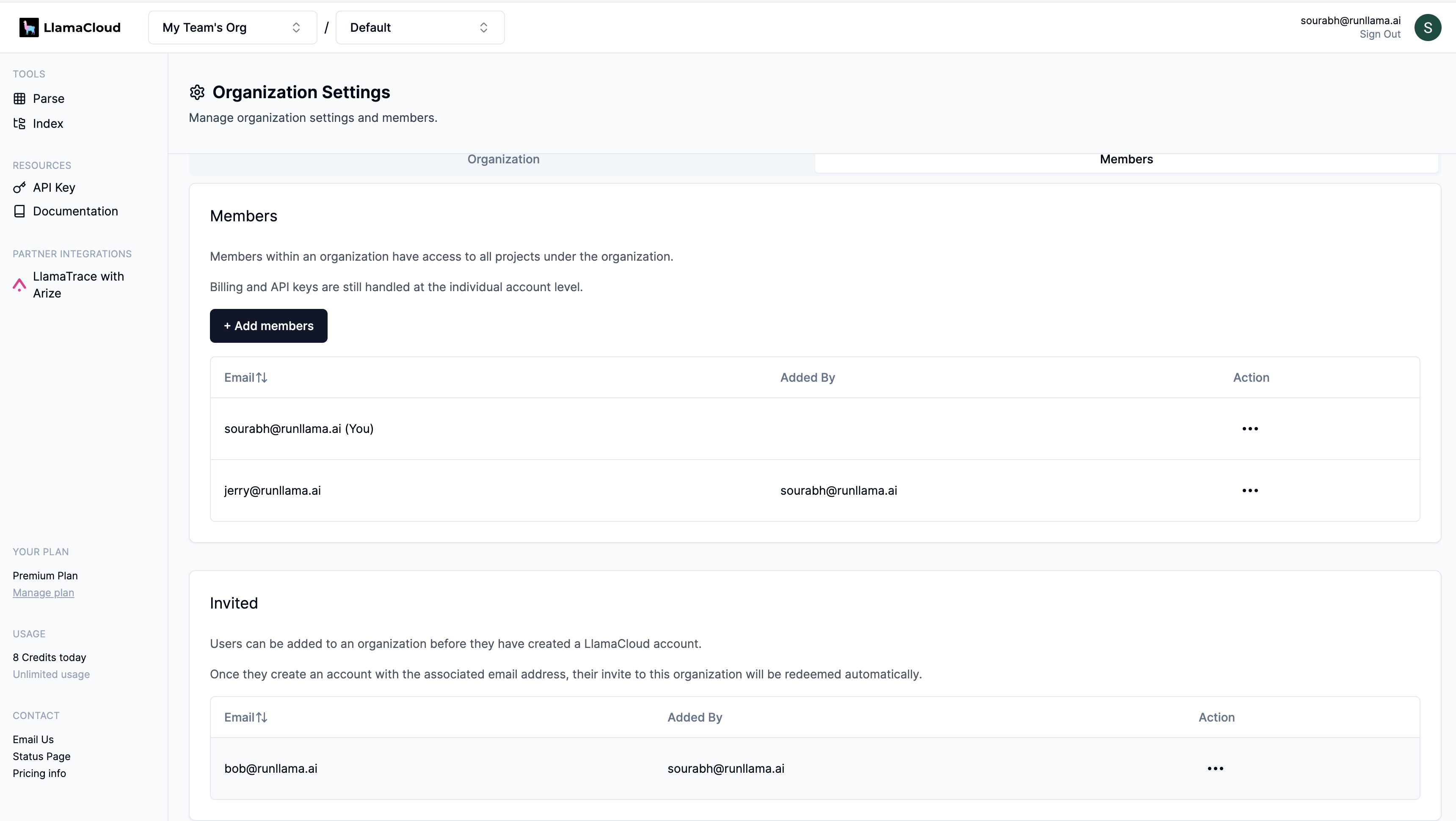Click the API Key key icon
The width and height of the screenshot is (1456, 821).
tap(20, 187)
